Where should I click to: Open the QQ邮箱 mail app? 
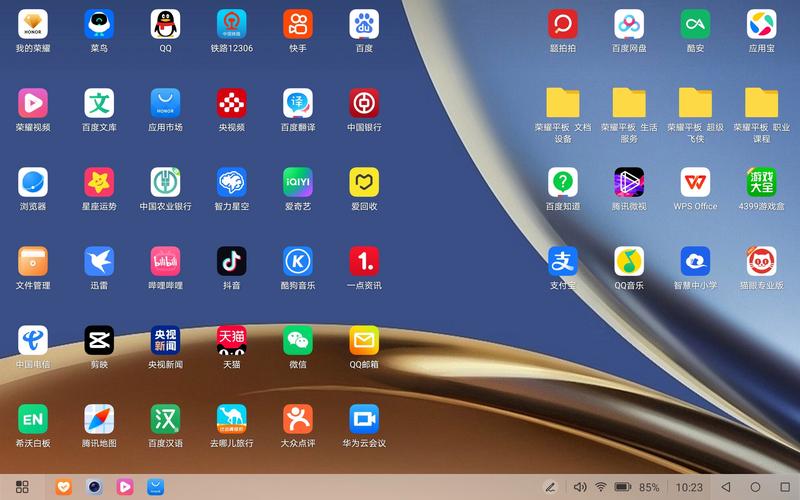coord(364,340)
